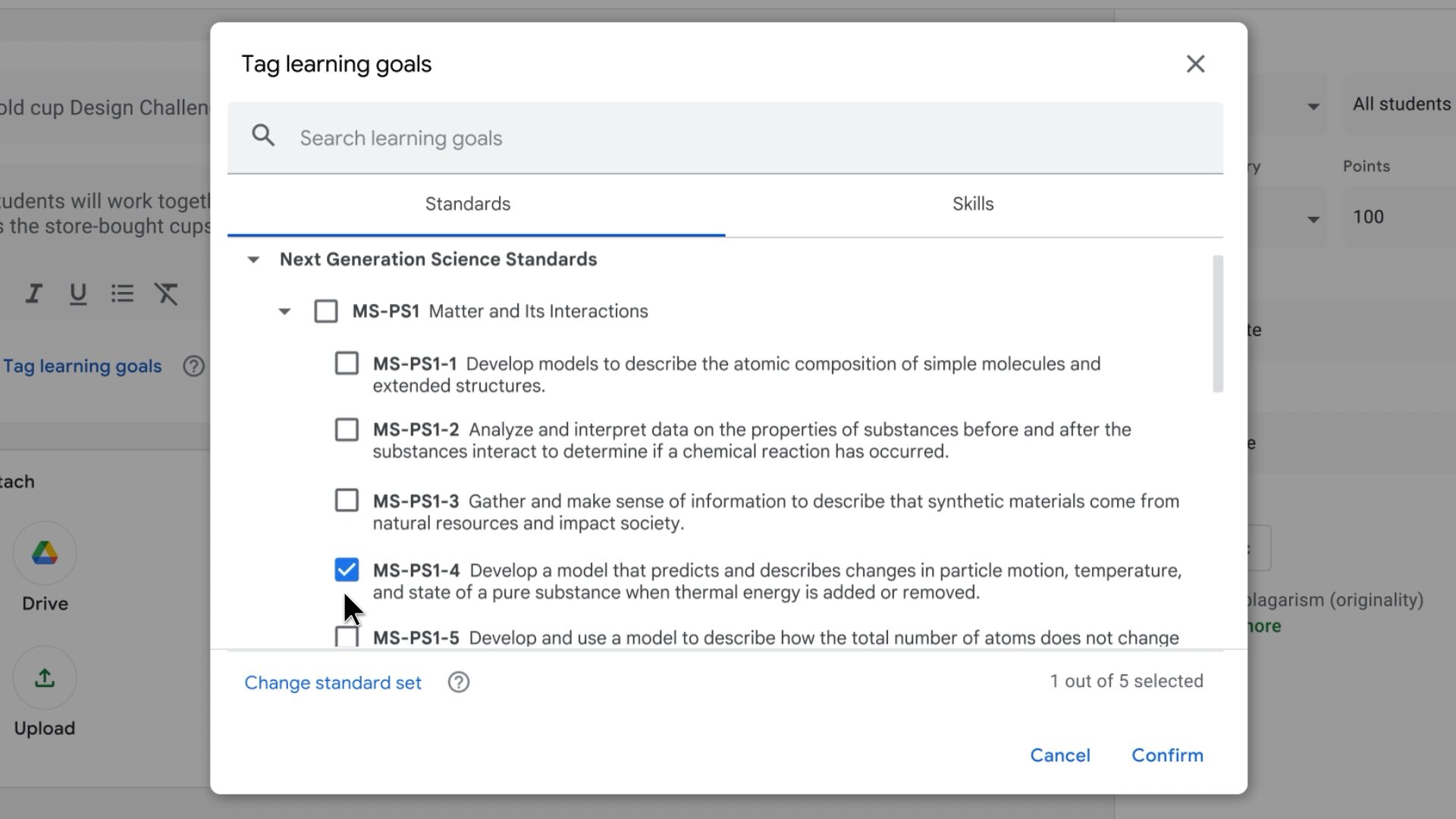This screenshot has width=1456, height=819.
Task: Click help icon next to Change standard set
Action: coord(458,682)
